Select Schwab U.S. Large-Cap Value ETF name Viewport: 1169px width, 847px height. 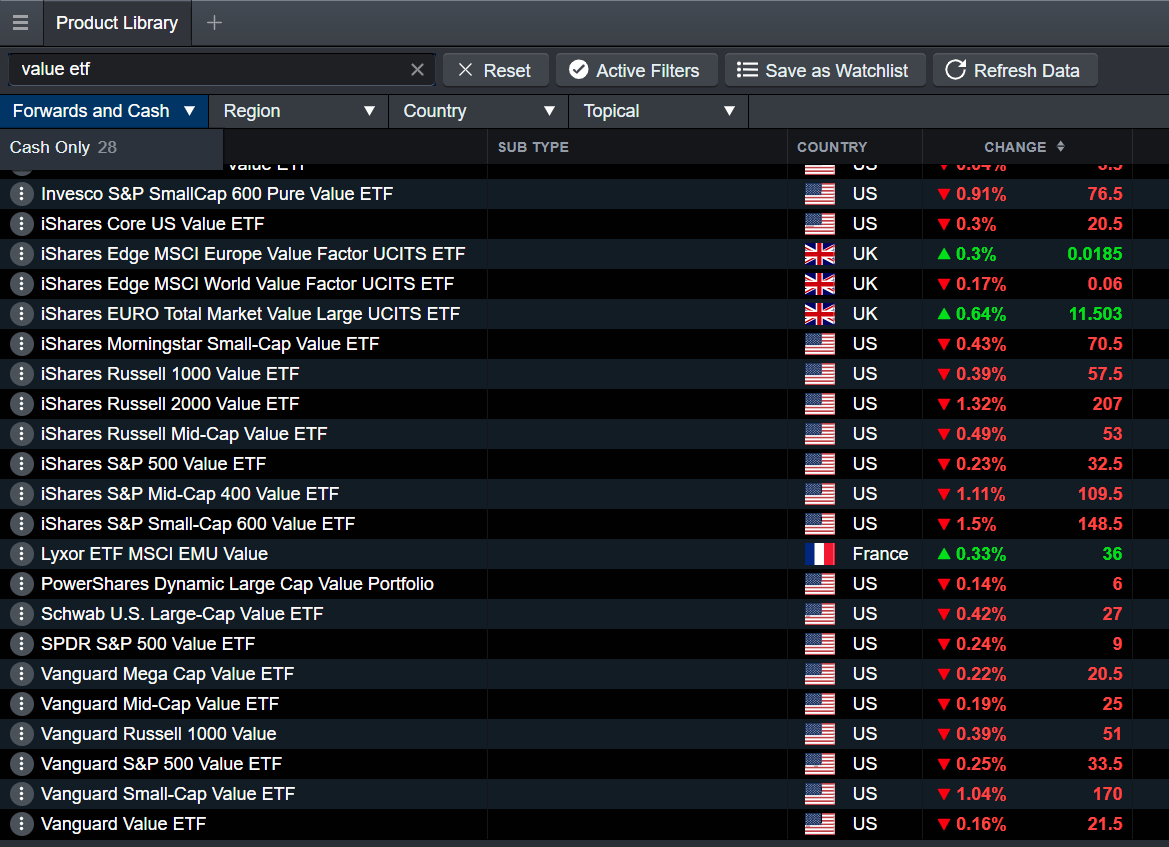[182, 614]
